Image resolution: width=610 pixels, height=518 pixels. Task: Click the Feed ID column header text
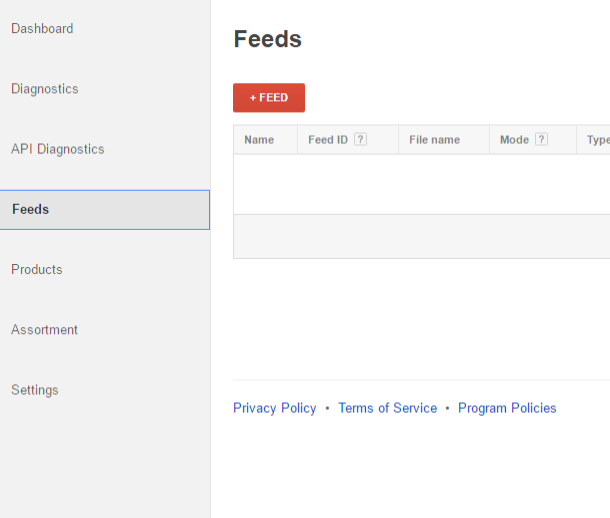click(328, 140)
